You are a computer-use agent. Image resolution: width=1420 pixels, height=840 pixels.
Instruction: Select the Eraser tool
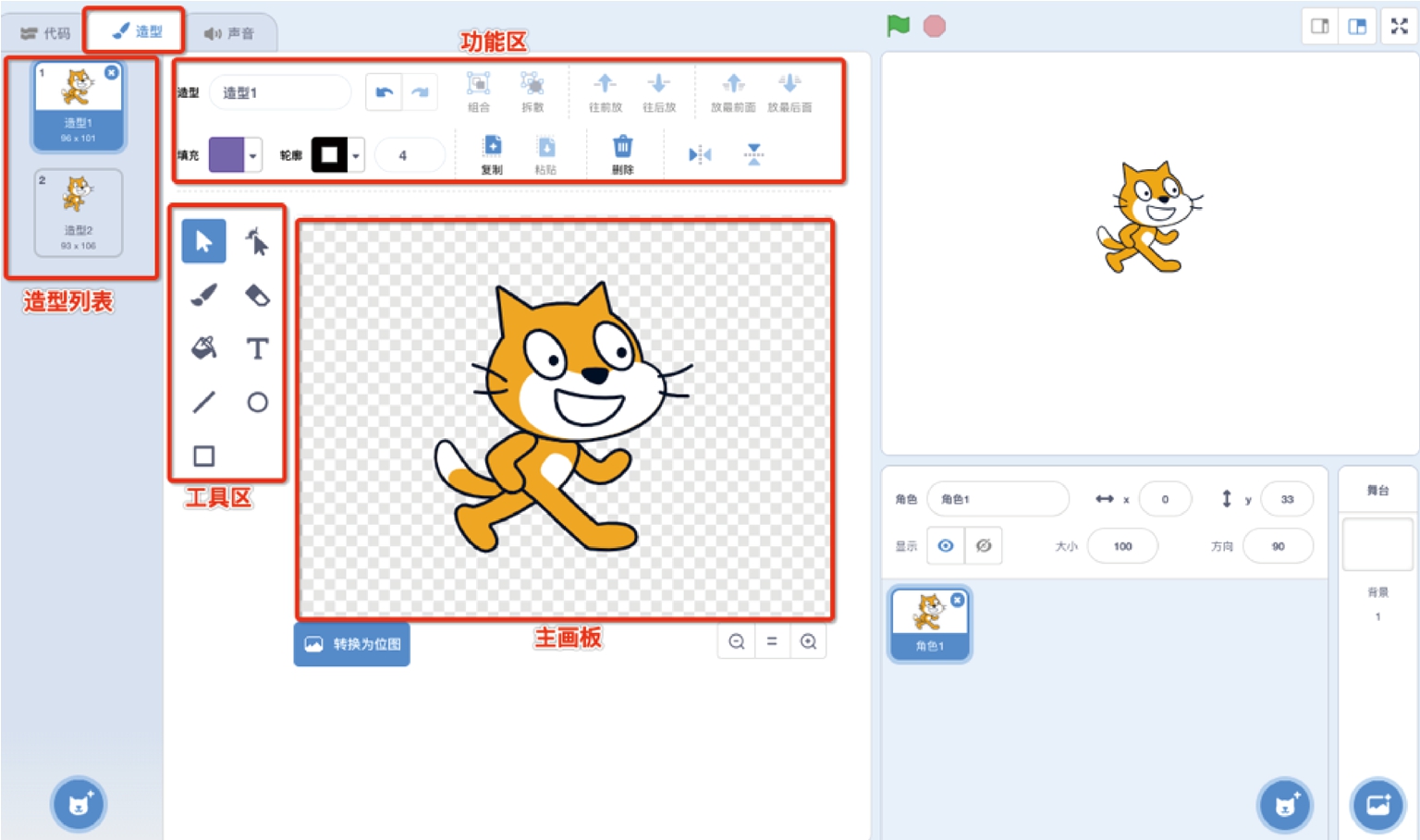[257, 295]
